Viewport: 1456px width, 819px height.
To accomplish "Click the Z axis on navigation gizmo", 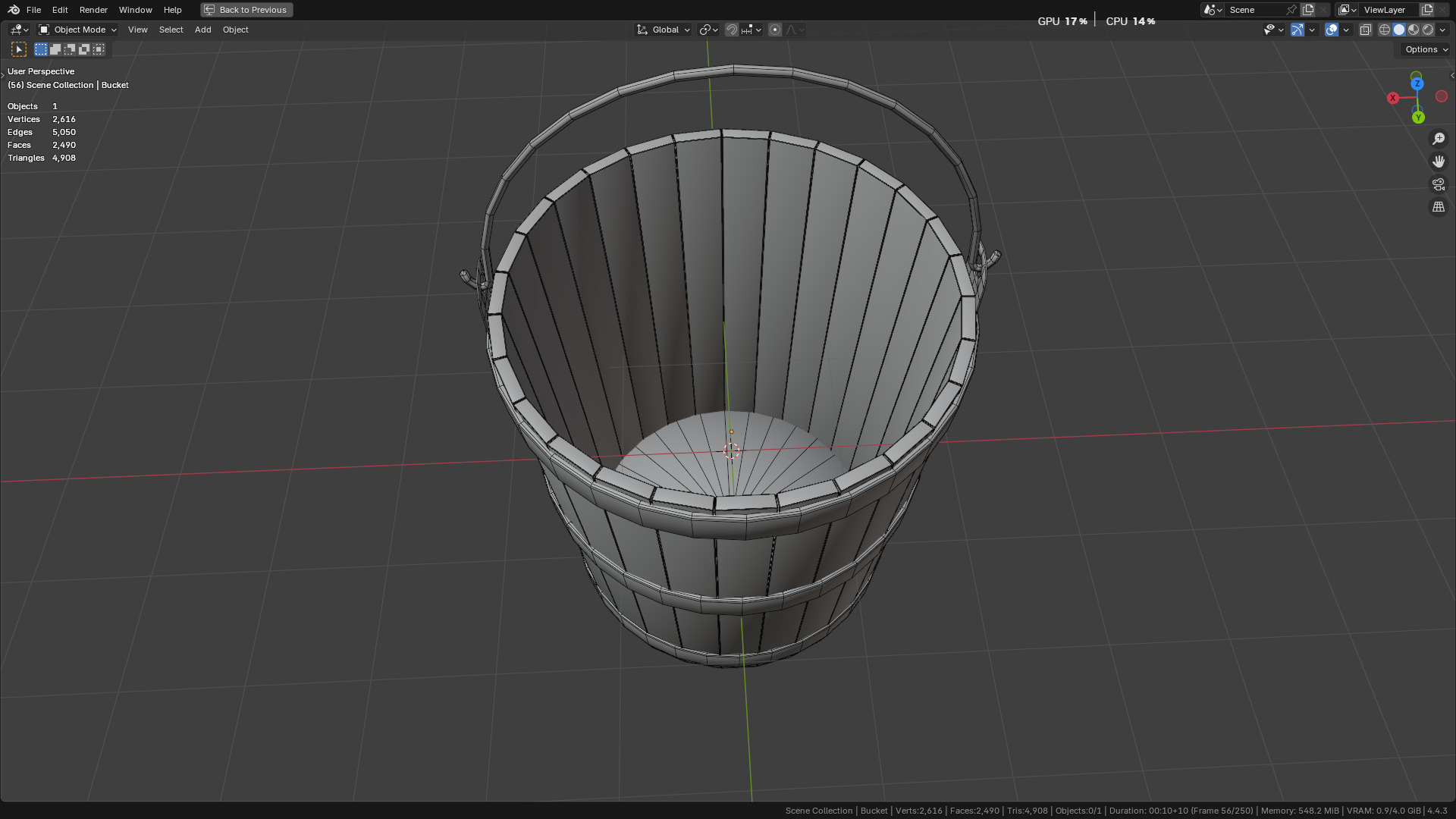I will tap(1417, 83).
